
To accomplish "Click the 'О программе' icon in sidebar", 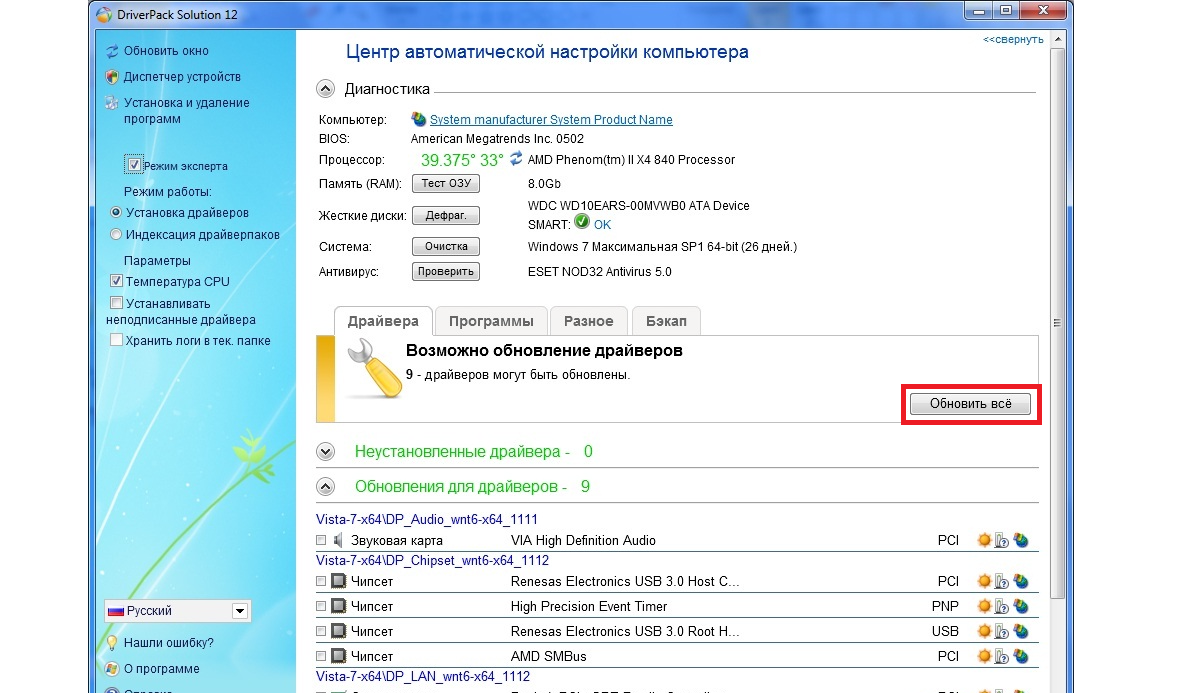I will (112, 669).
